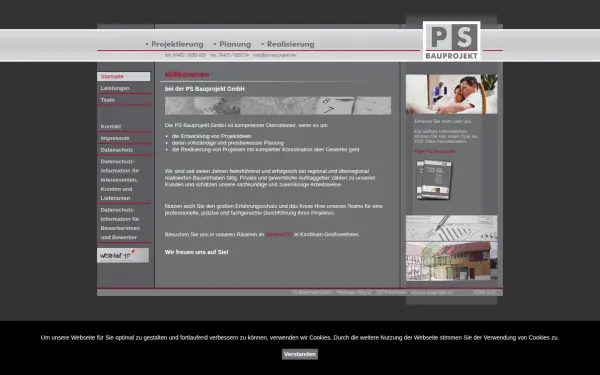The image size is (600, 375).
Task: Open the webhof logo badge in sidebar
Action: 123,255
